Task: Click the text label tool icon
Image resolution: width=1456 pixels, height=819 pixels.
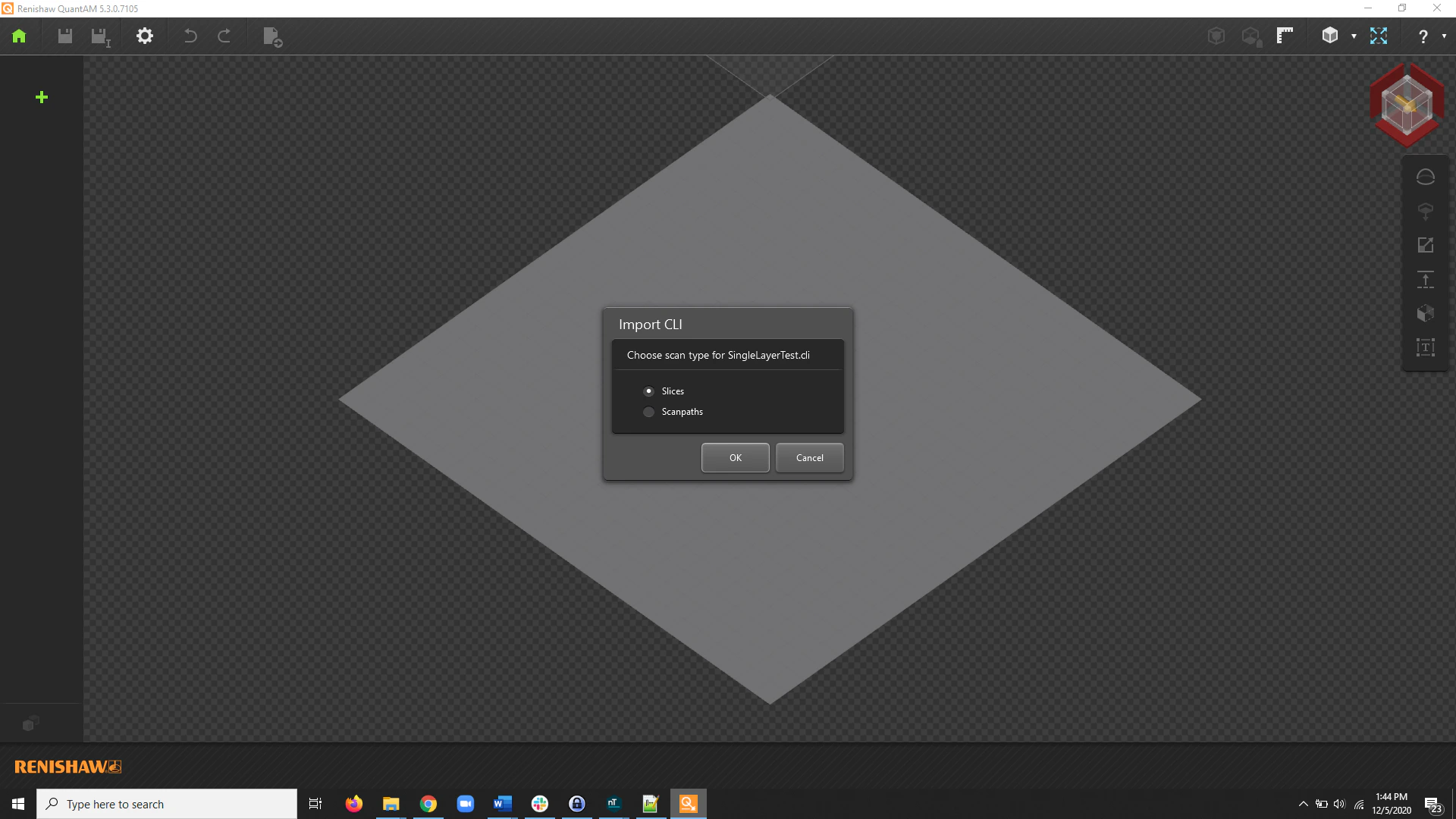Action: click(x=1426, y=347)
